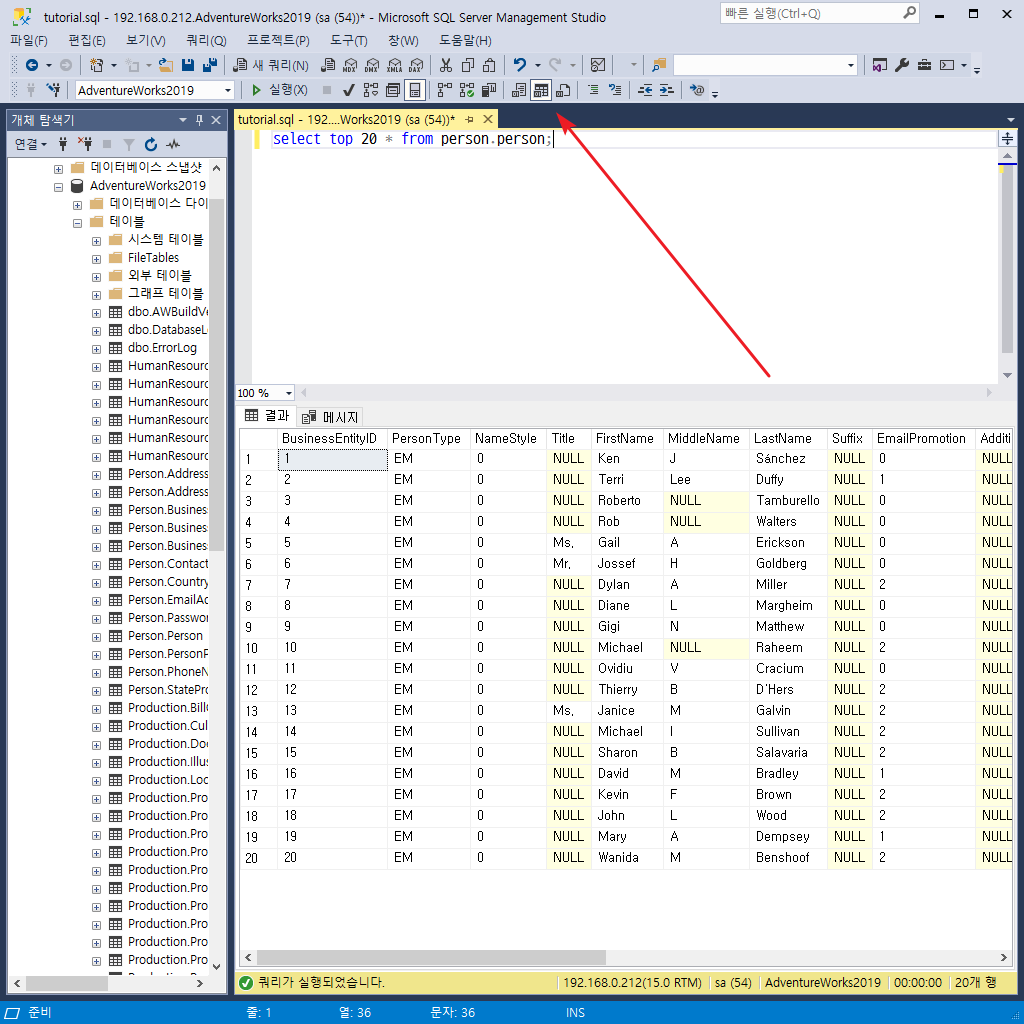Expand the Person.Person table node
Viewport: 1024px width, 1024px height.
pos(96,637)
